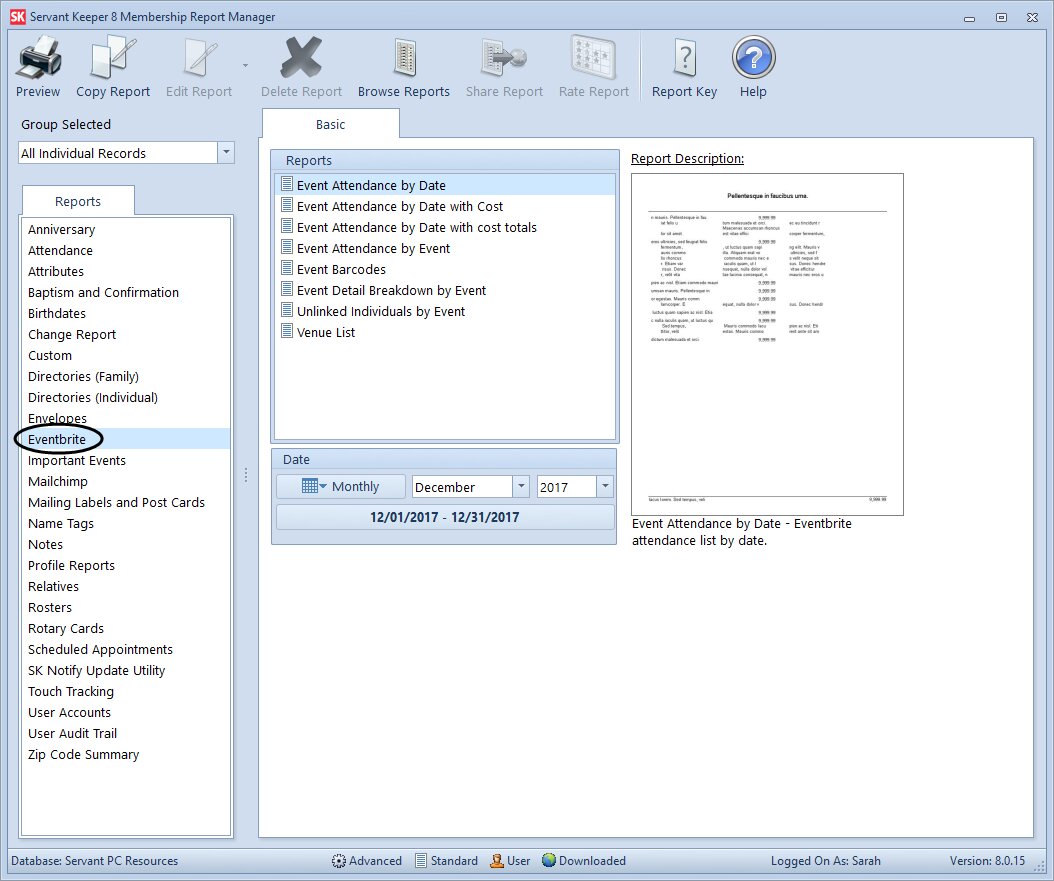Open the December month dropdown arrow
This screenshot has width=1054, height=881.
point(521,487)
